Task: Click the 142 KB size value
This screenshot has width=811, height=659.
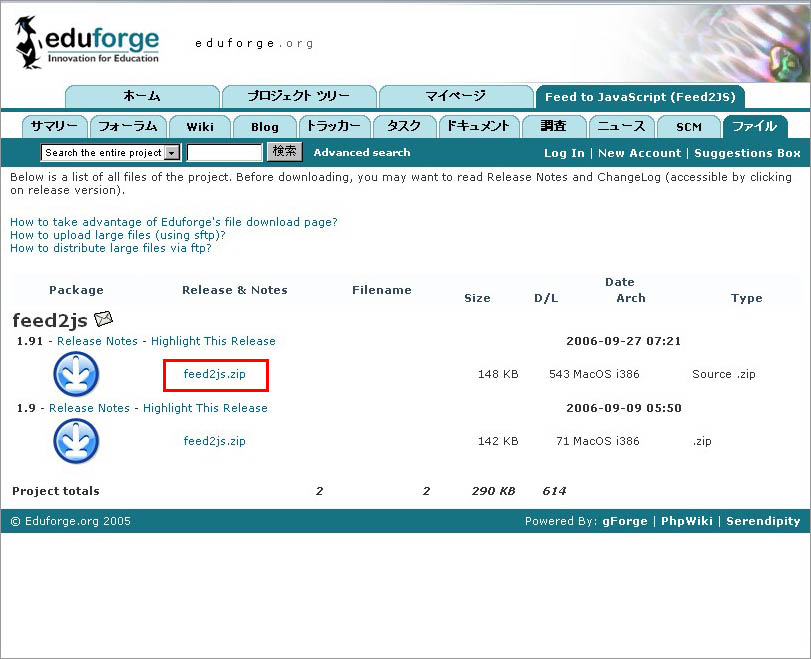Action: [498, 441]
